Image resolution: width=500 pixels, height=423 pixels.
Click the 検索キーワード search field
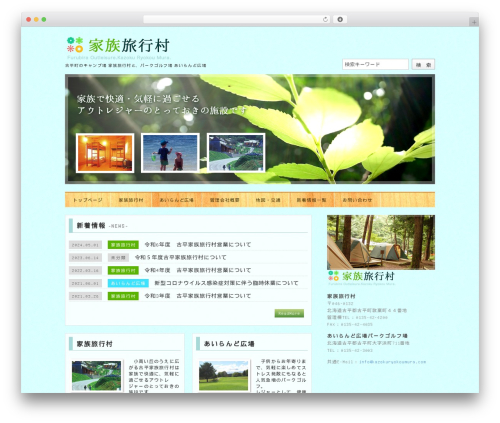[x=375, y=64]
